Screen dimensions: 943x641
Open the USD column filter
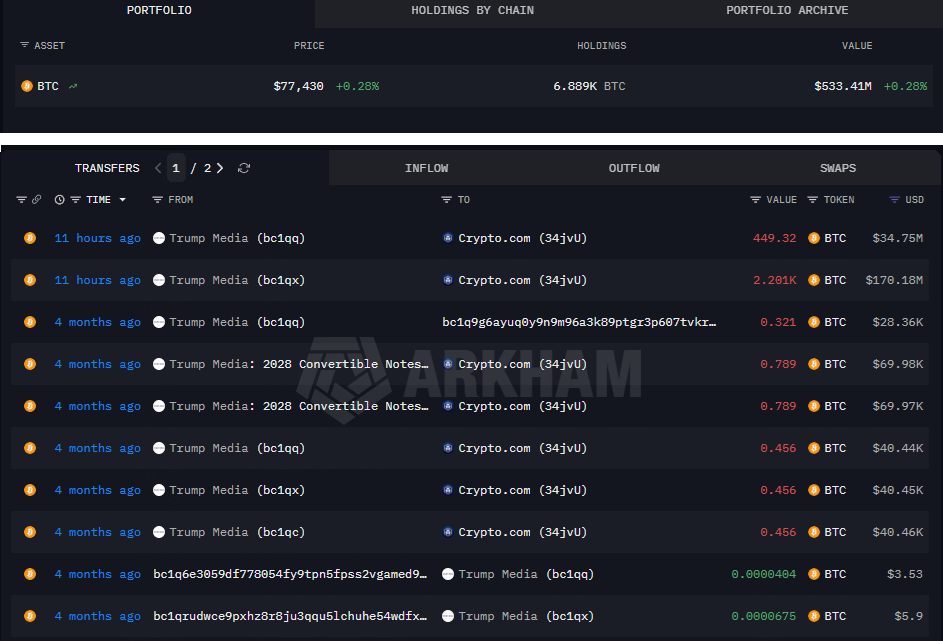click(894, 200)
